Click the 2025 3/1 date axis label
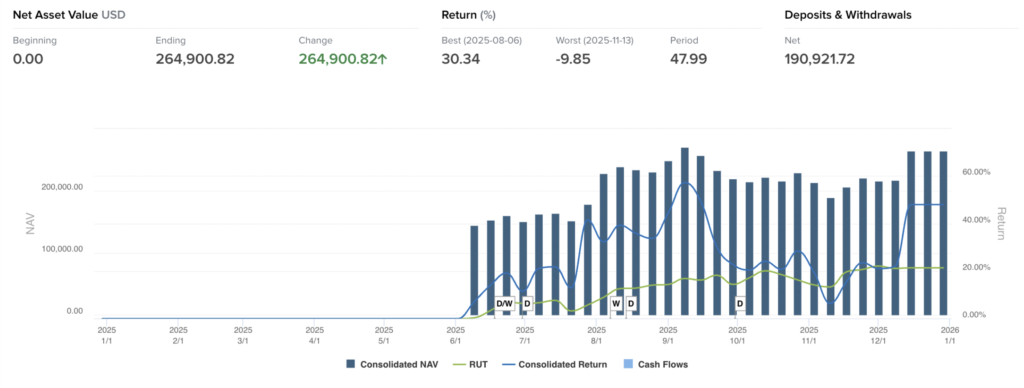Screen dimensions: 1024x388 [243, 336]
